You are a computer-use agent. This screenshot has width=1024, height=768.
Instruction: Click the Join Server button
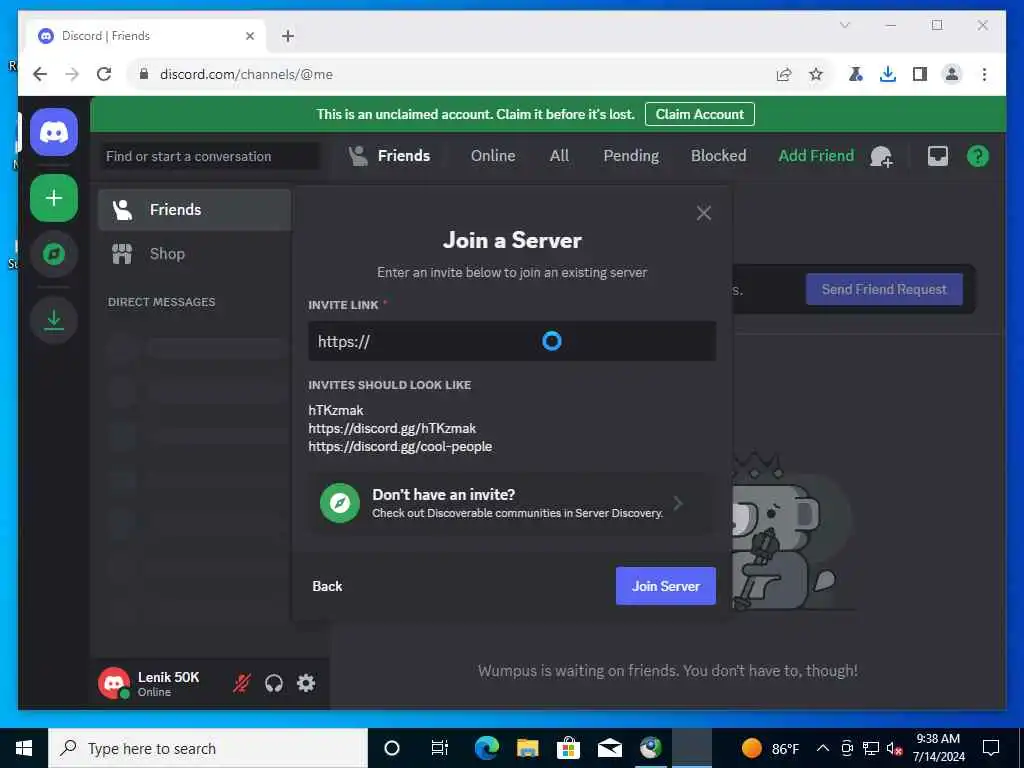[665, 586]
